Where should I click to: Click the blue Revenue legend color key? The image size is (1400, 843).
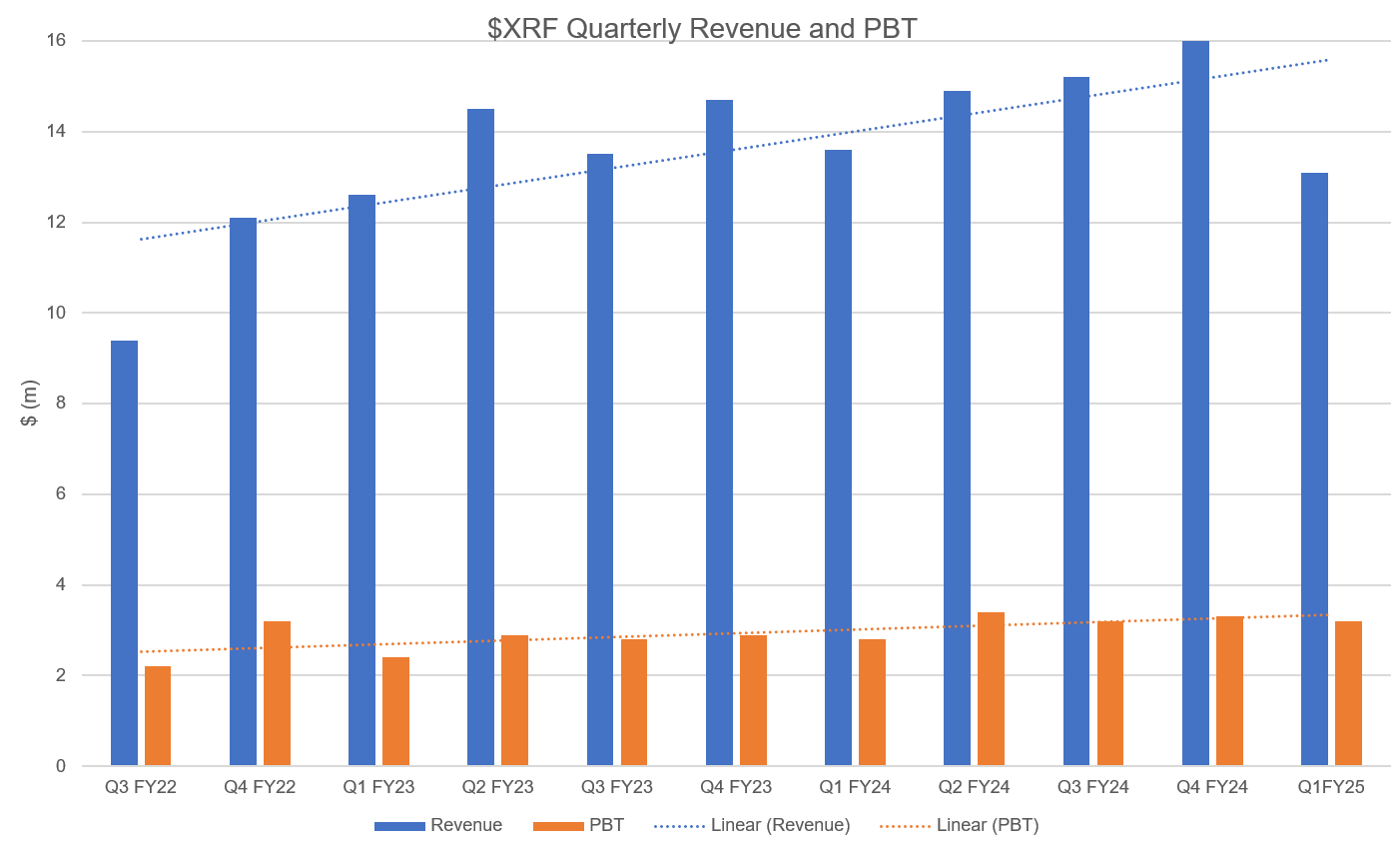[x=399, y=826]
